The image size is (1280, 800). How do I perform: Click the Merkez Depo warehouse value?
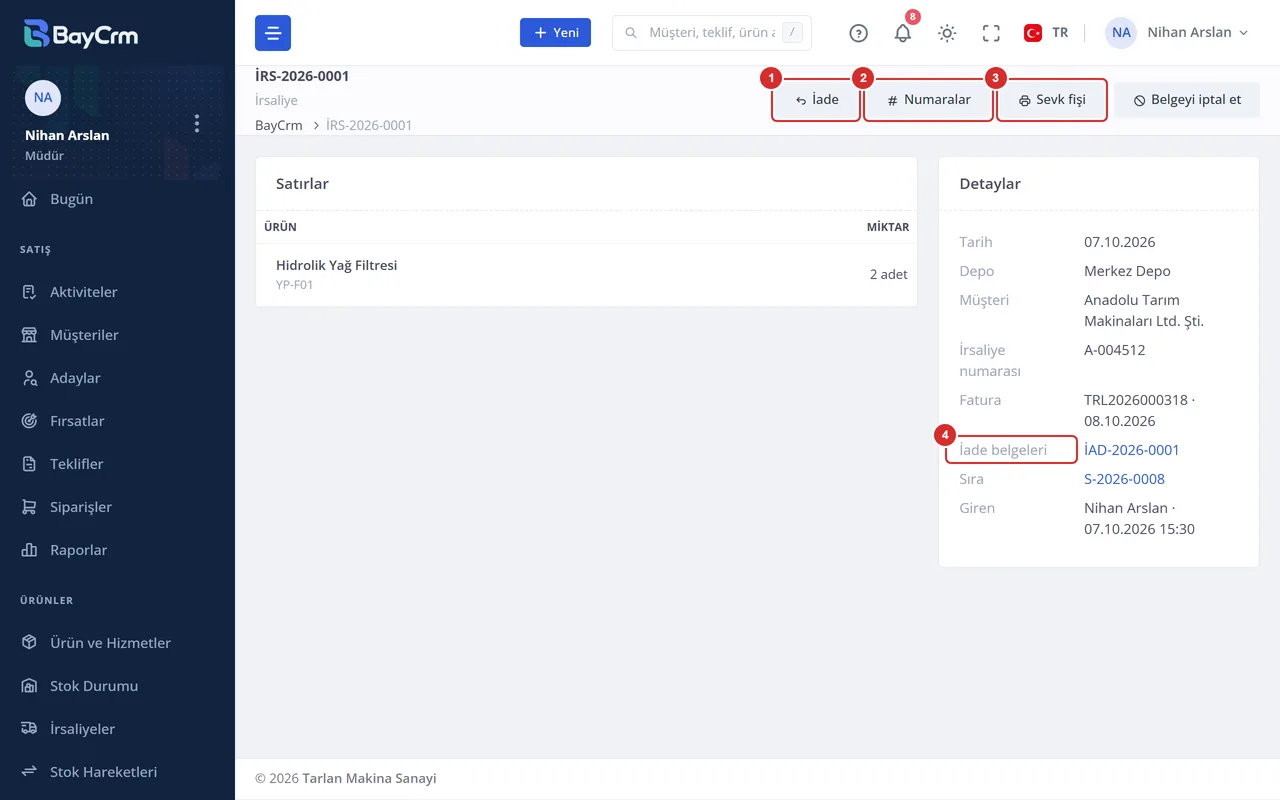(1127, 271)
